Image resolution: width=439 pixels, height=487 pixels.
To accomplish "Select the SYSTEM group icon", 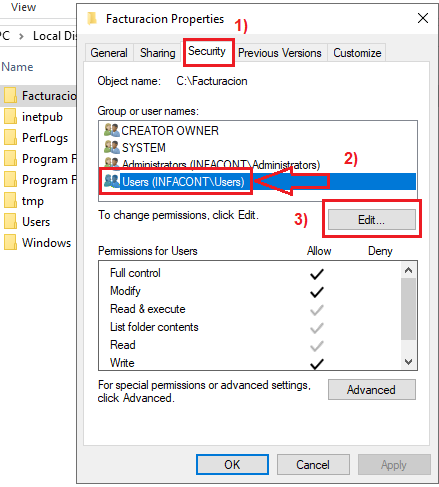I will [111, 147].
